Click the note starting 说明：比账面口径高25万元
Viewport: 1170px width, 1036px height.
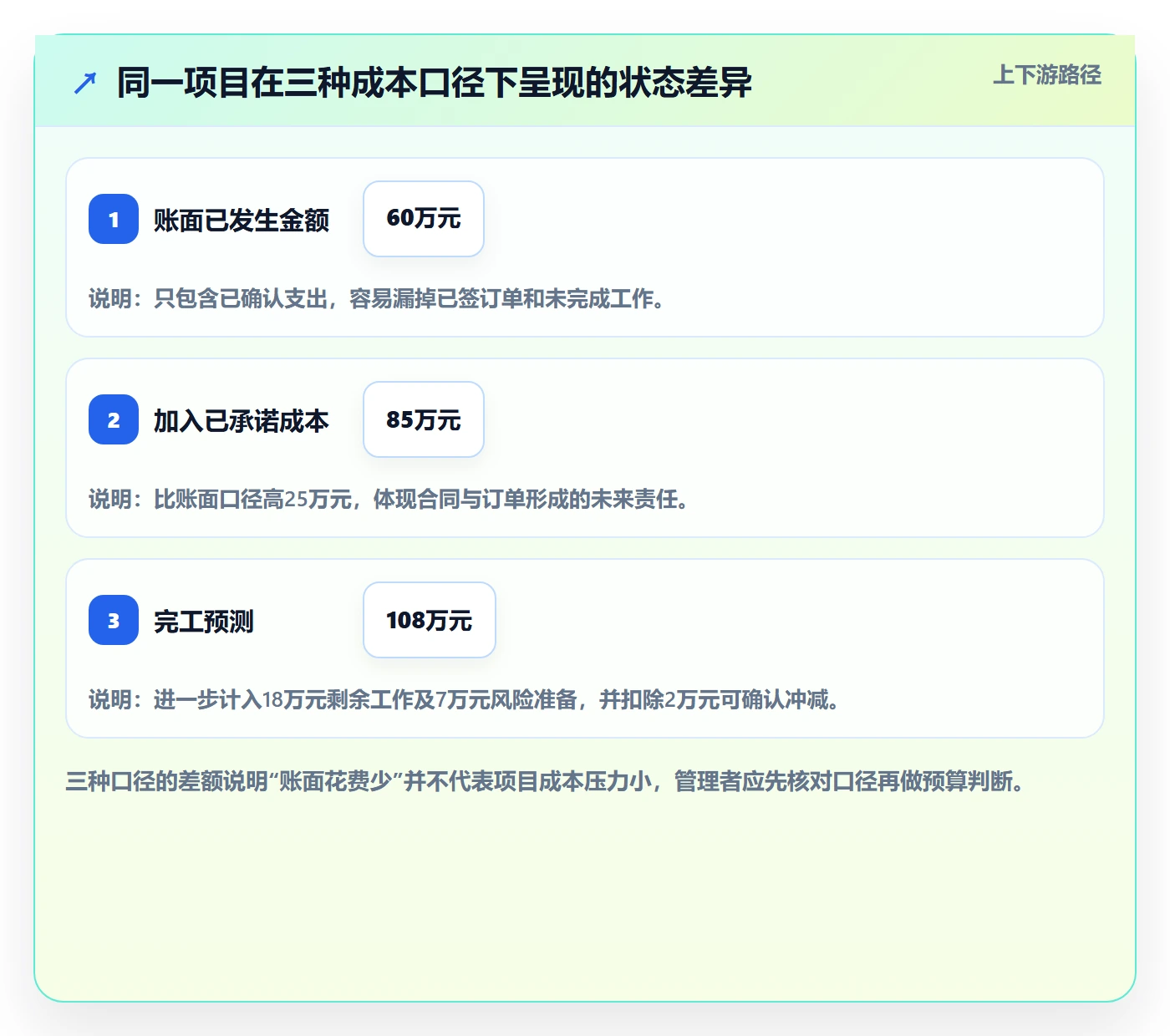click(x=389, y=499)
